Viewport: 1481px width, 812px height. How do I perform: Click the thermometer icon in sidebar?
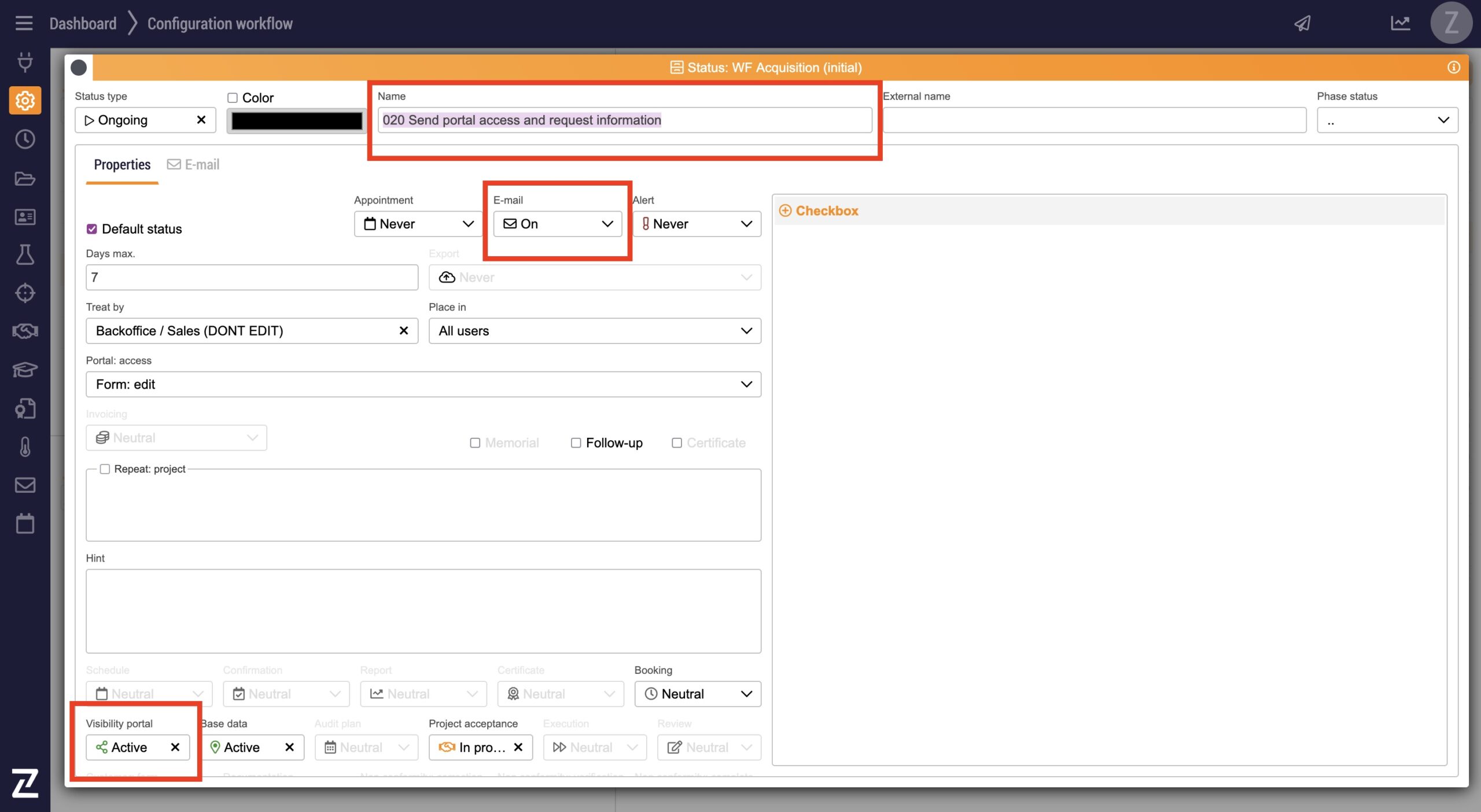tap(25, 446)
